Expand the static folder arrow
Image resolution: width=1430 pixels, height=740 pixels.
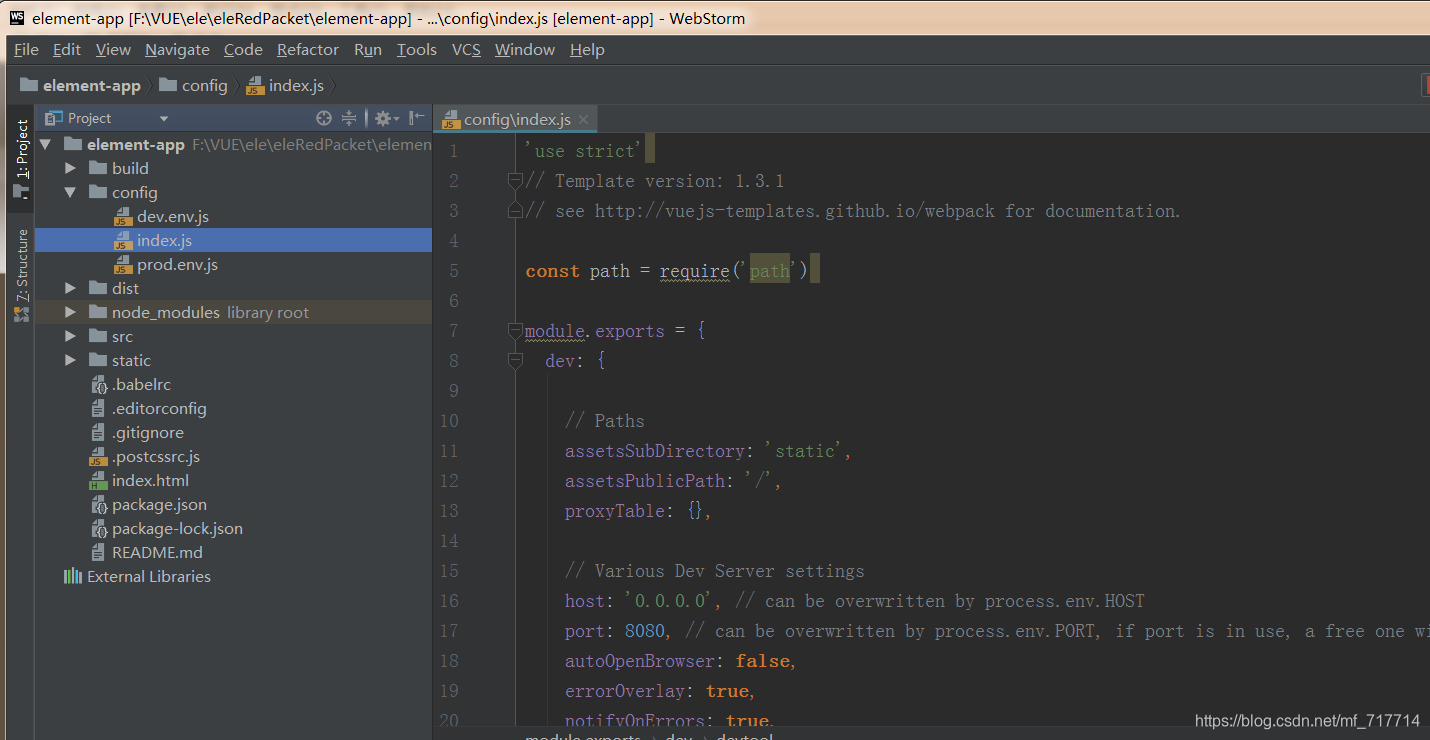(x=70, y=360)
